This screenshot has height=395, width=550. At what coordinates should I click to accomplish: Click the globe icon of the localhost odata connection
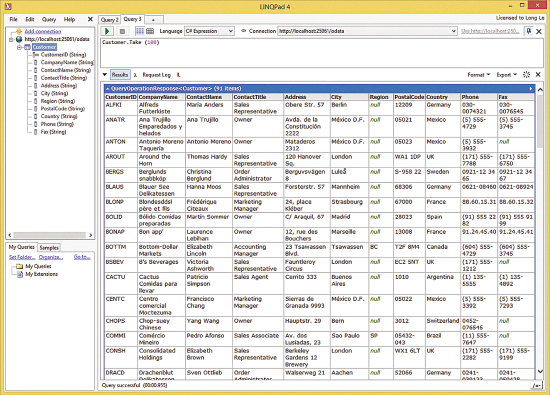coord(19,39)
